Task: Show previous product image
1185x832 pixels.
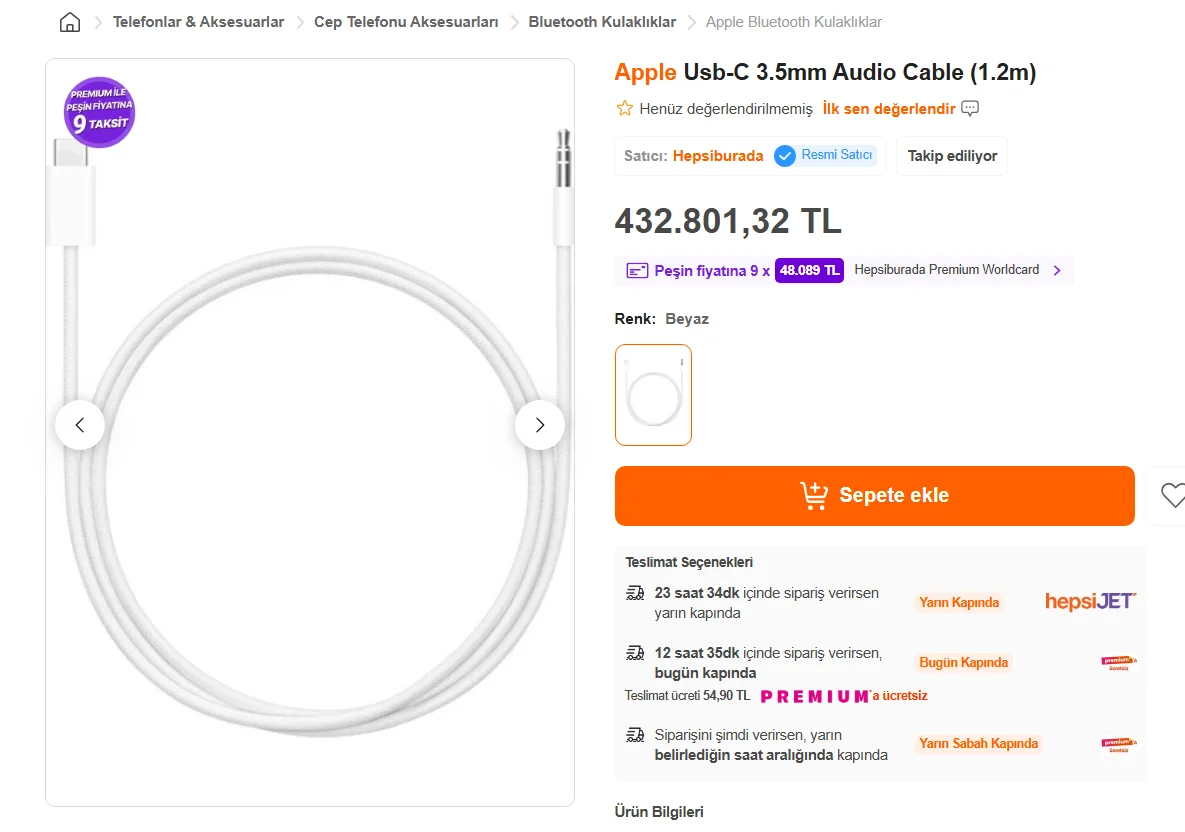Action: pos(80,425)
